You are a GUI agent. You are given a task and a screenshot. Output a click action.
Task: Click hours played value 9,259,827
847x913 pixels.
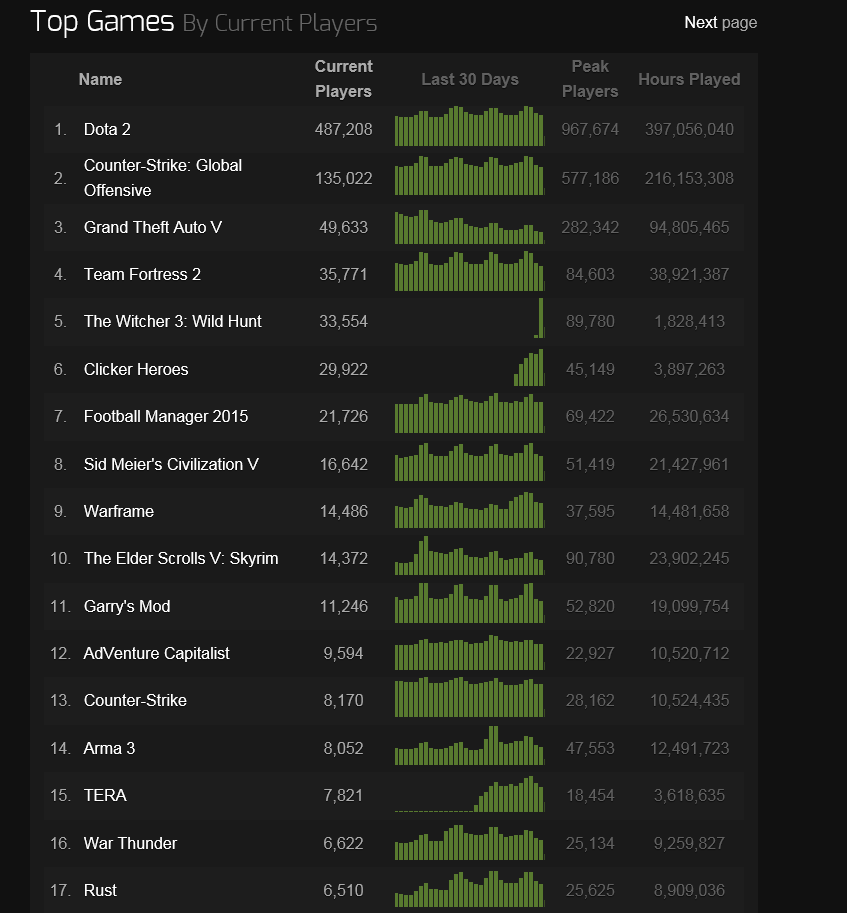689,843
